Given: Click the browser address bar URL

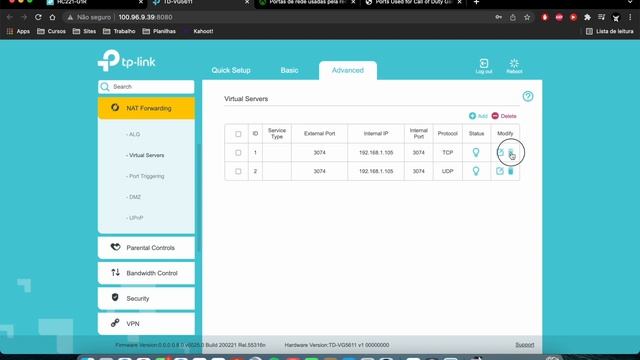Looking at the screenshot, I should point(145,17).
